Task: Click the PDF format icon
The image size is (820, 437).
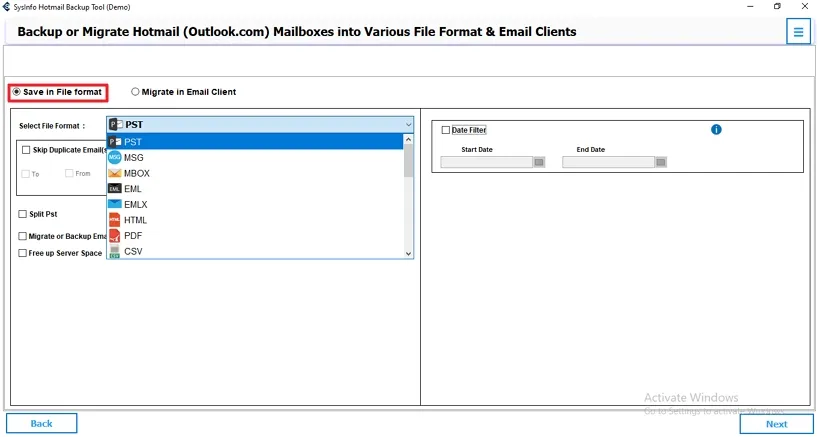Action: point(115,236)
